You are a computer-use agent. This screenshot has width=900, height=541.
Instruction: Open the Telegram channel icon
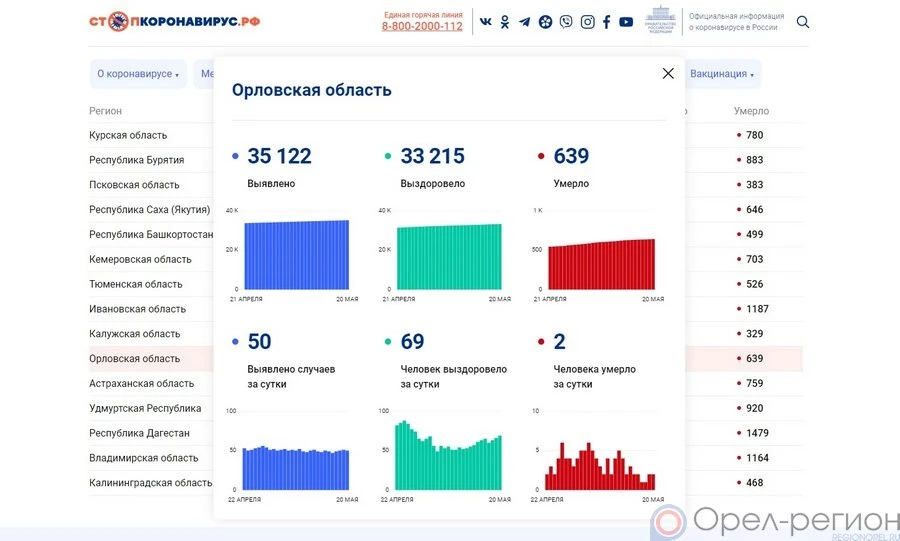525,22
